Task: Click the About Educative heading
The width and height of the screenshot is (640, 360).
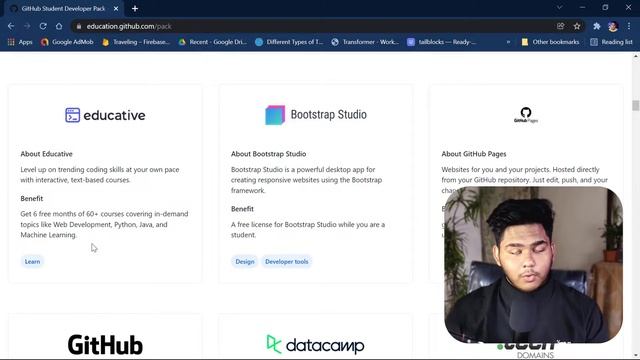Action: (x=47, y=154)
